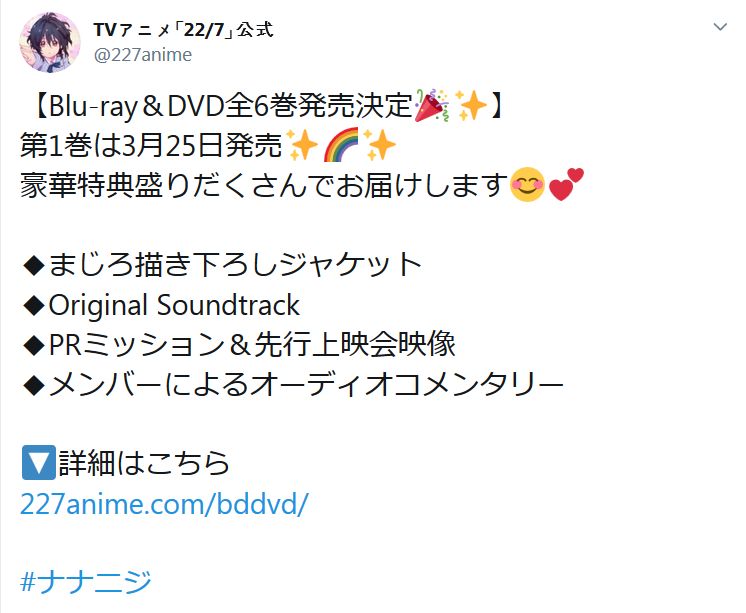Click the party popper emoji

click(x=432, y=105)
